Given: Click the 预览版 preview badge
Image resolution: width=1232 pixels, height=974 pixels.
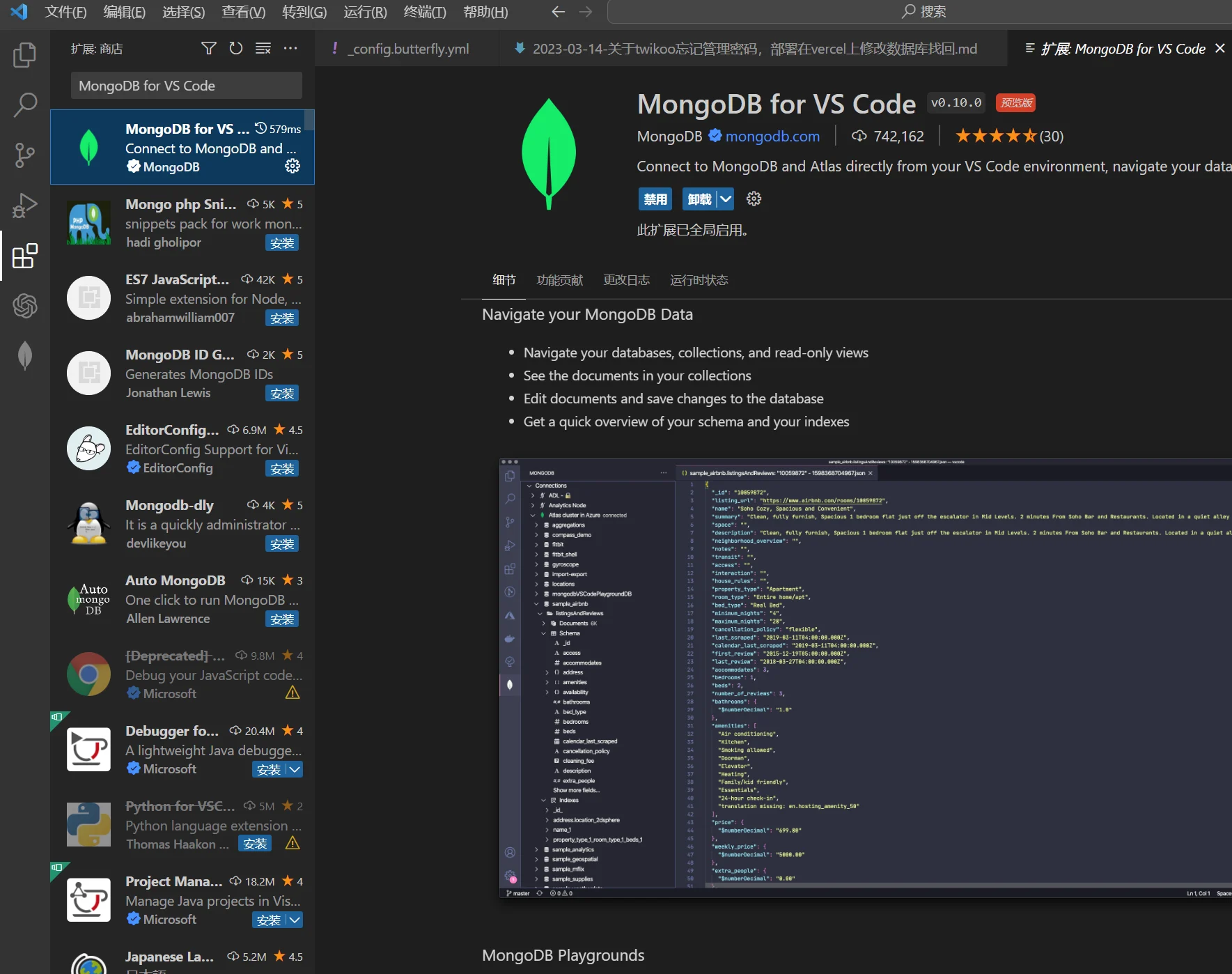Looking at the screenshot, I should point(1015,102).
